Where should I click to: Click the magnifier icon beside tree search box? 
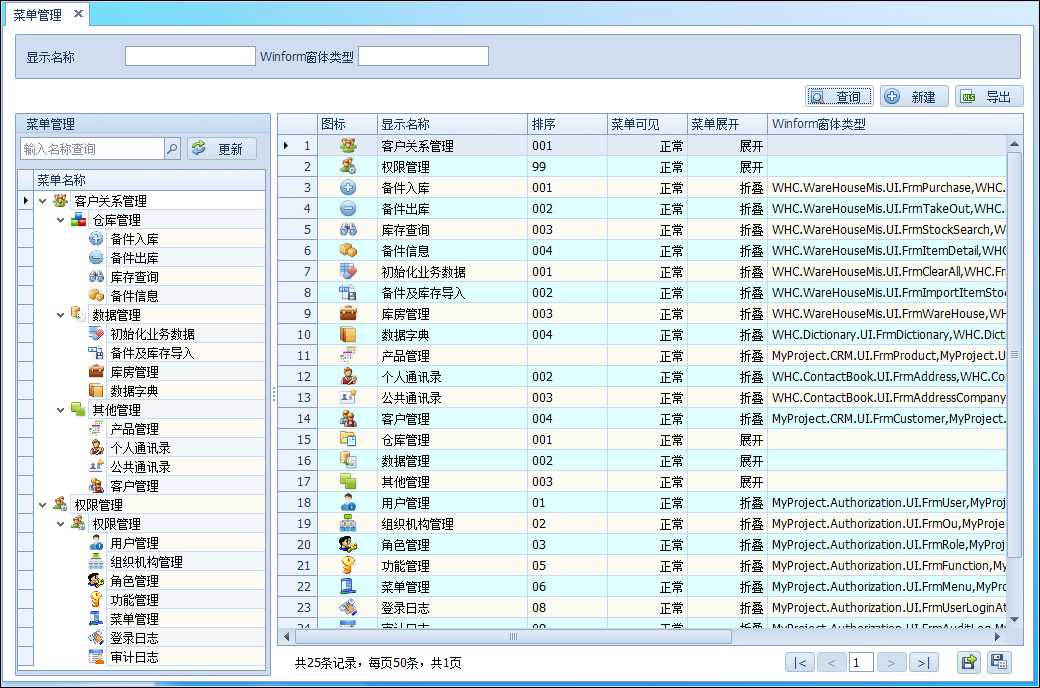pos(172,149)
